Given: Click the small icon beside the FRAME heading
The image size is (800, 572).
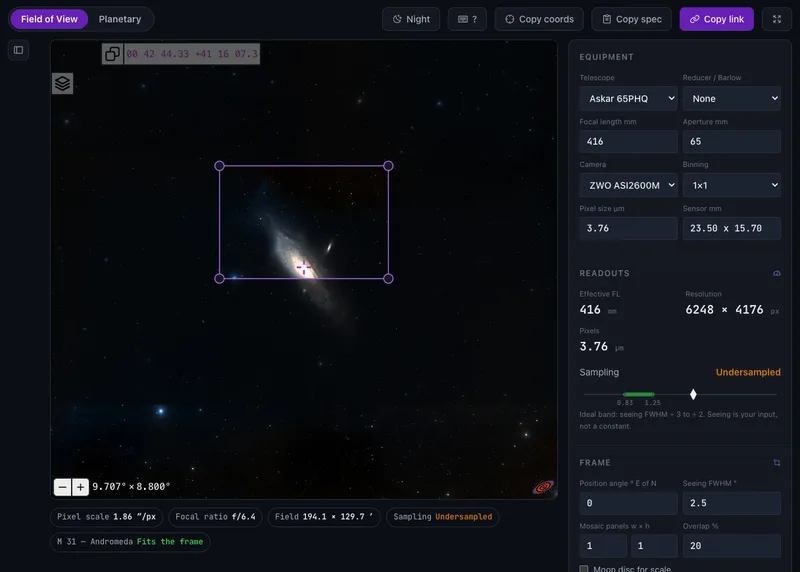Looking at the screenshot, I should [777, 463].
